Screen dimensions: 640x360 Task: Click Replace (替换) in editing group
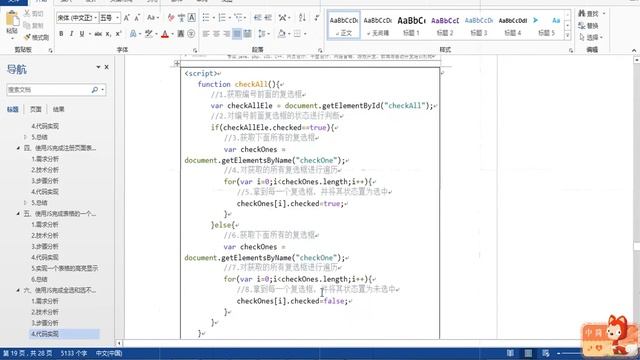point(588,25)
